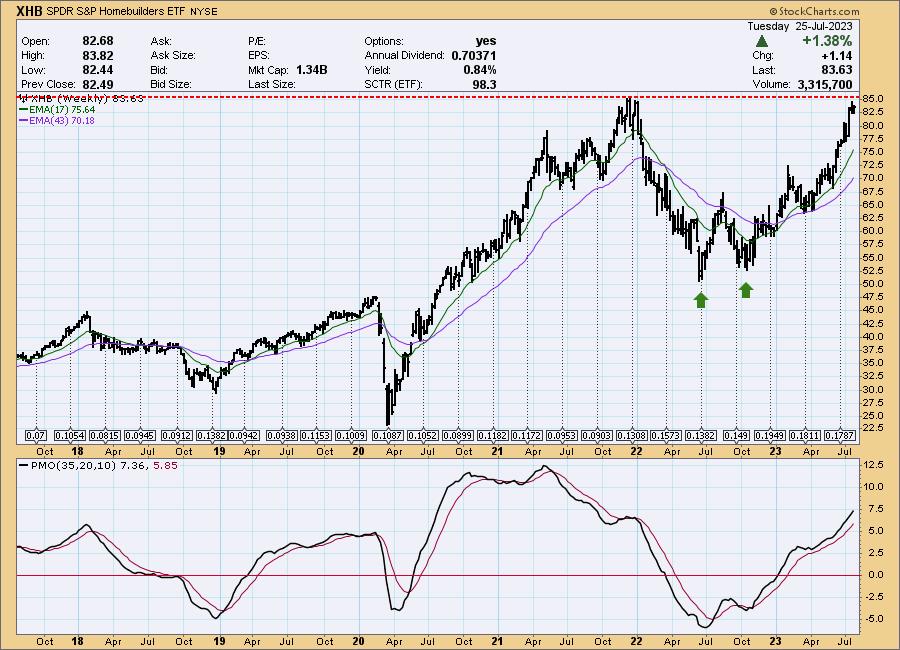Click the date Tuesday 25-Jul-2023
Screen dimensions: 900x650
pyautogui.click(x=800, y=26)
